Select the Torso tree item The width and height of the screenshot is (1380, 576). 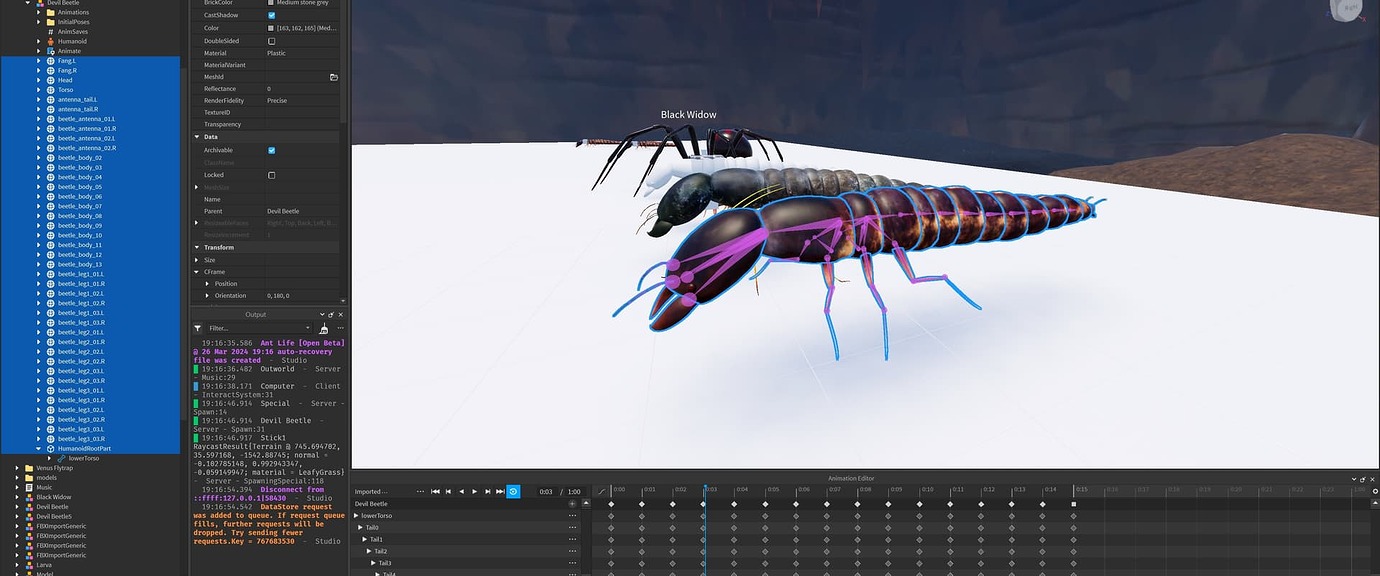(65, 90)
